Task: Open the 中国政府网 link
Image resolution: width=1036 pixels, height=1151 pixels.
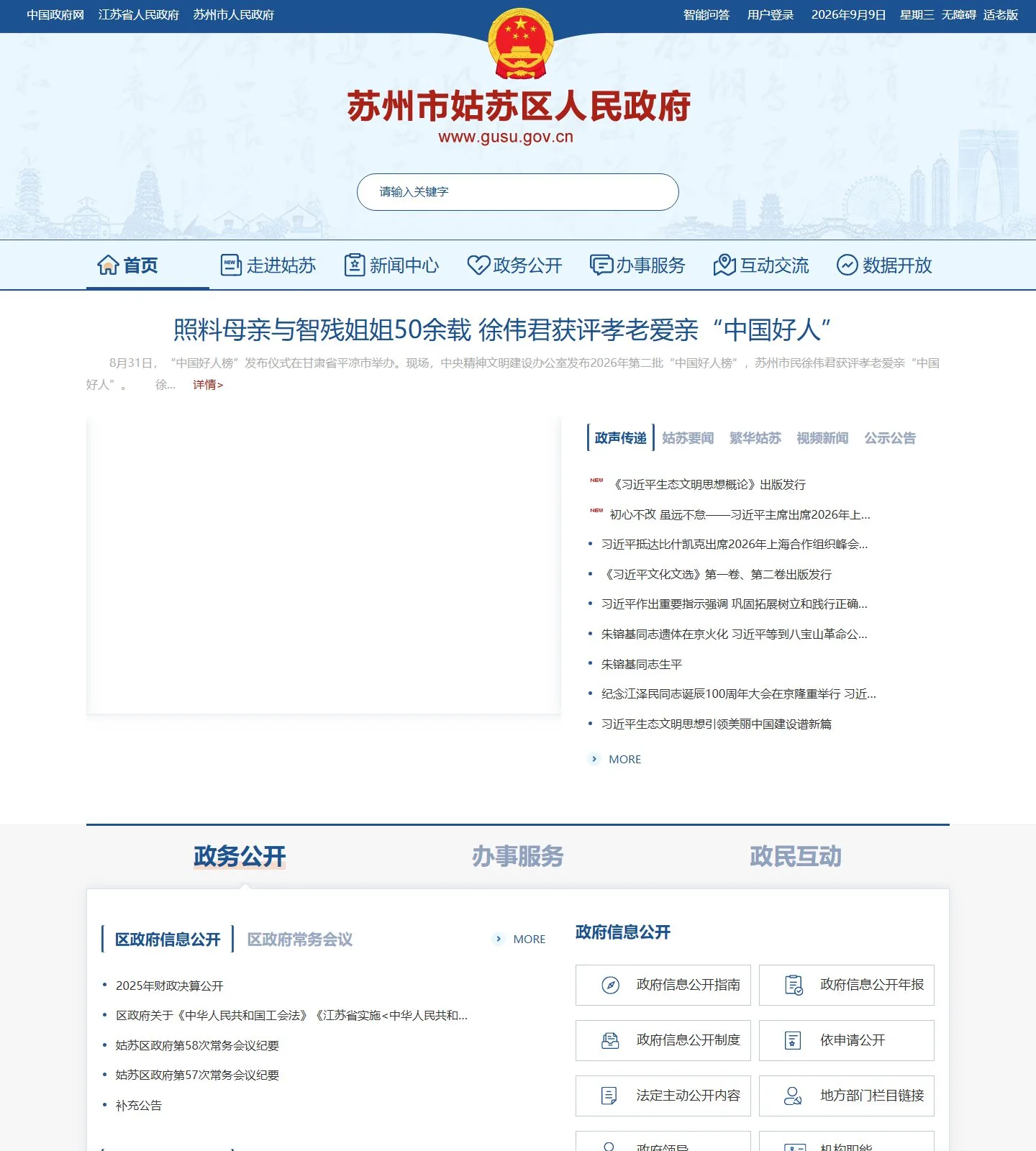Action: (x=55, y=15)
